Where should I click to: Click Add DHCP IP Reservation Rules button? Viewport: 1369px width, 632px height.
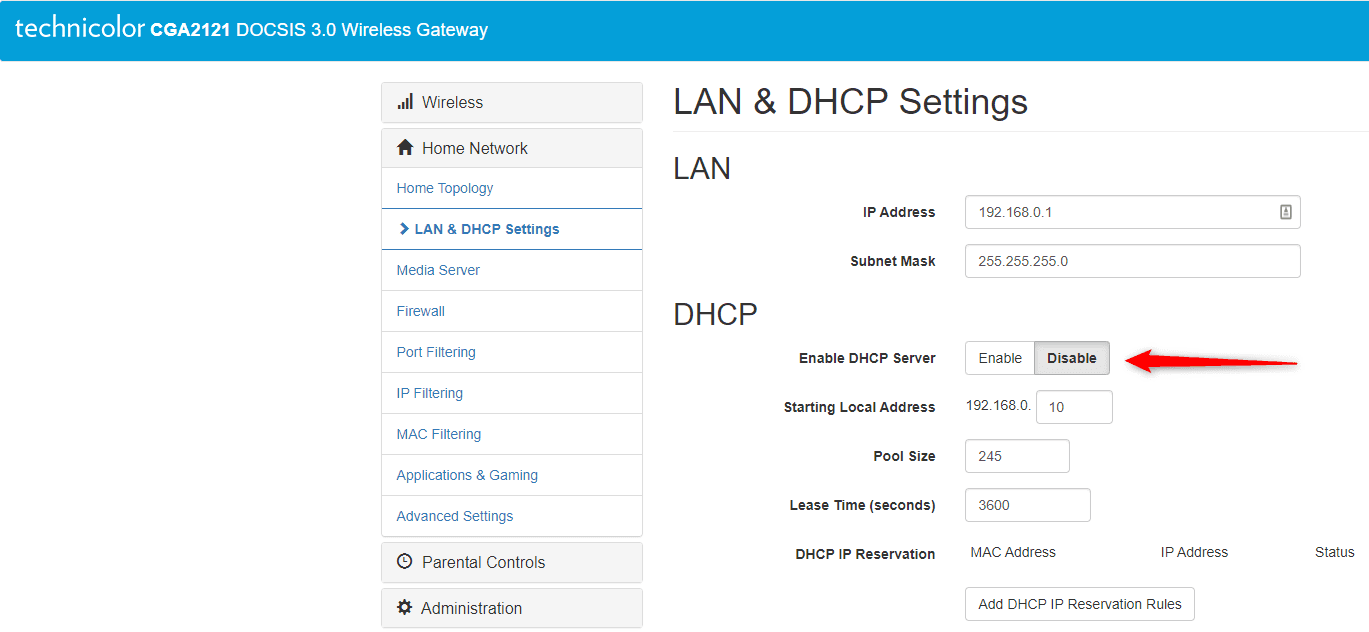[1080, 604]
